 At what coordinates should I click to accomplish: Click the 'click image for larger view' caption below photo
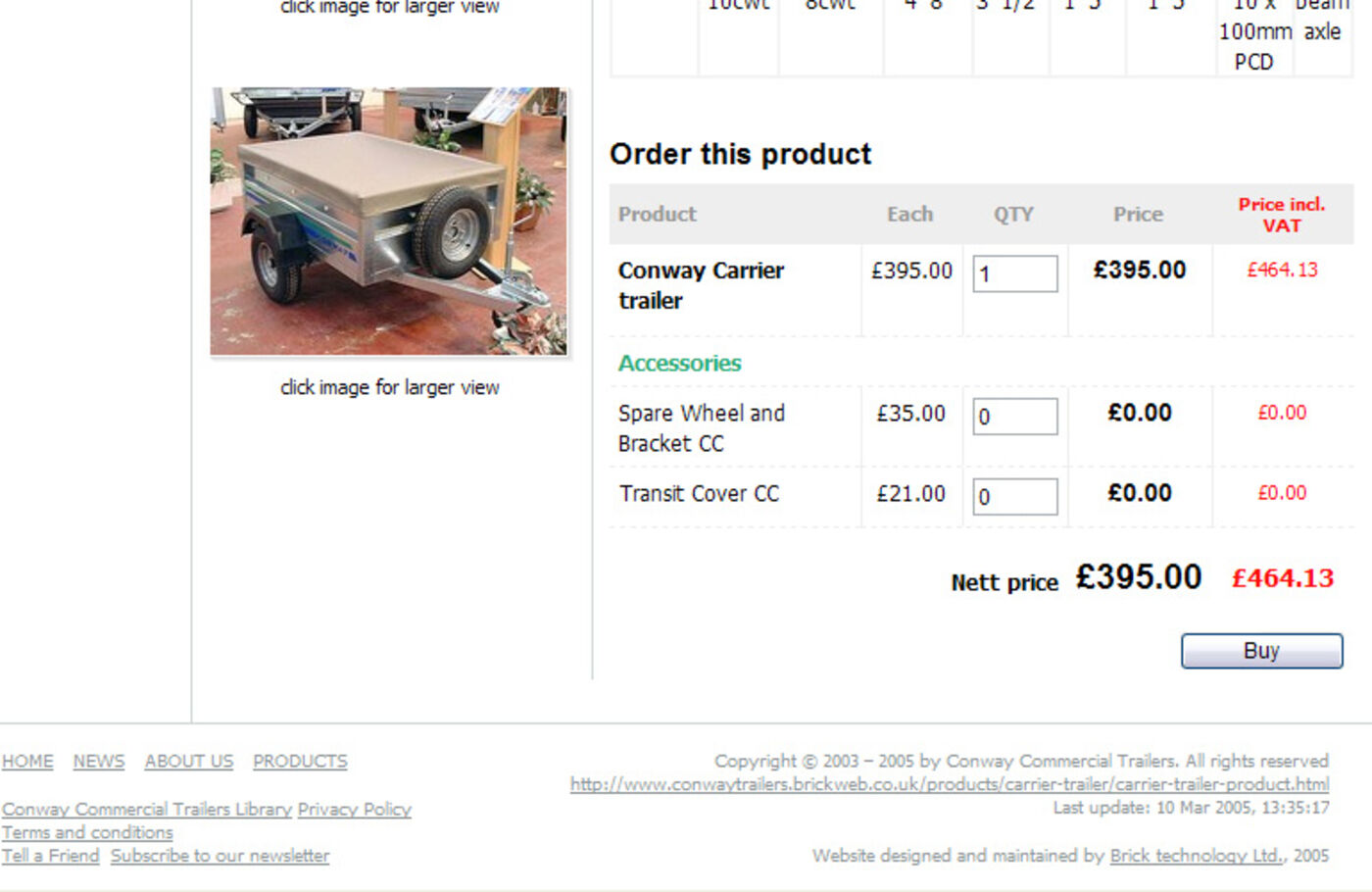[x=389, y=387]
